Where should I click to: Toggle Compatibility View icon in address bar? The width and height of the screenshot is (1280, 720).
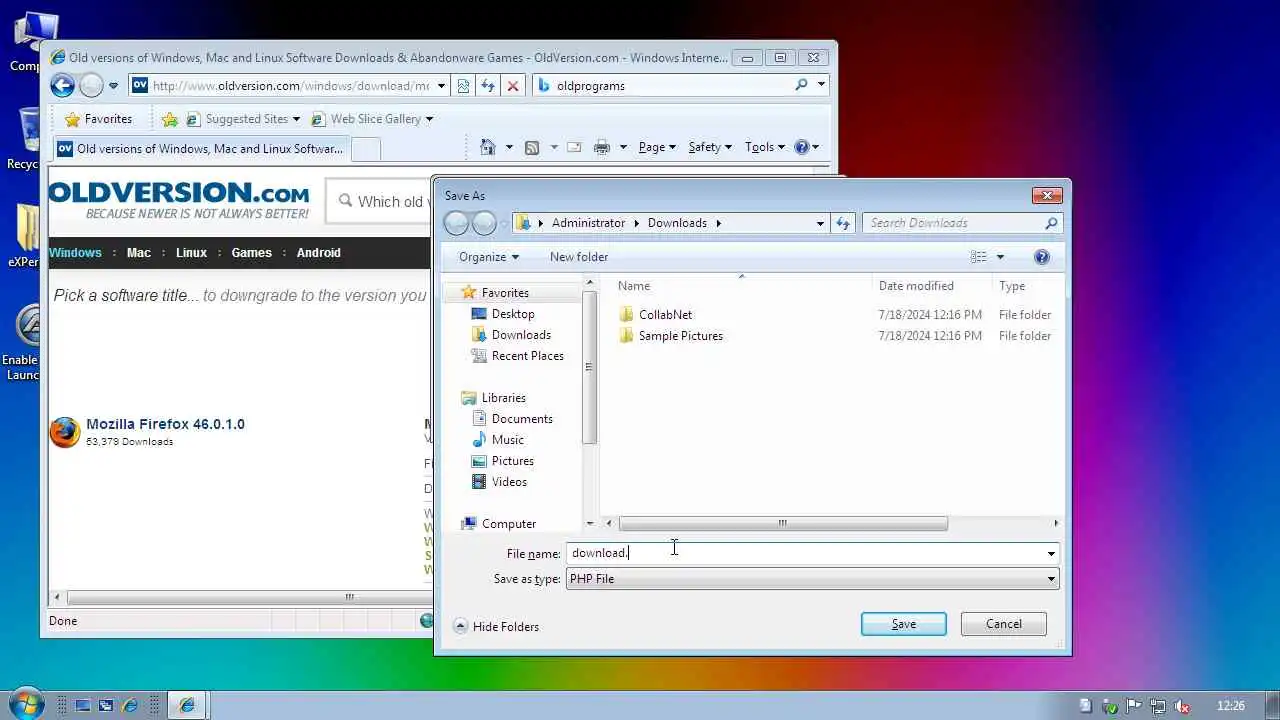coord(463,86)
